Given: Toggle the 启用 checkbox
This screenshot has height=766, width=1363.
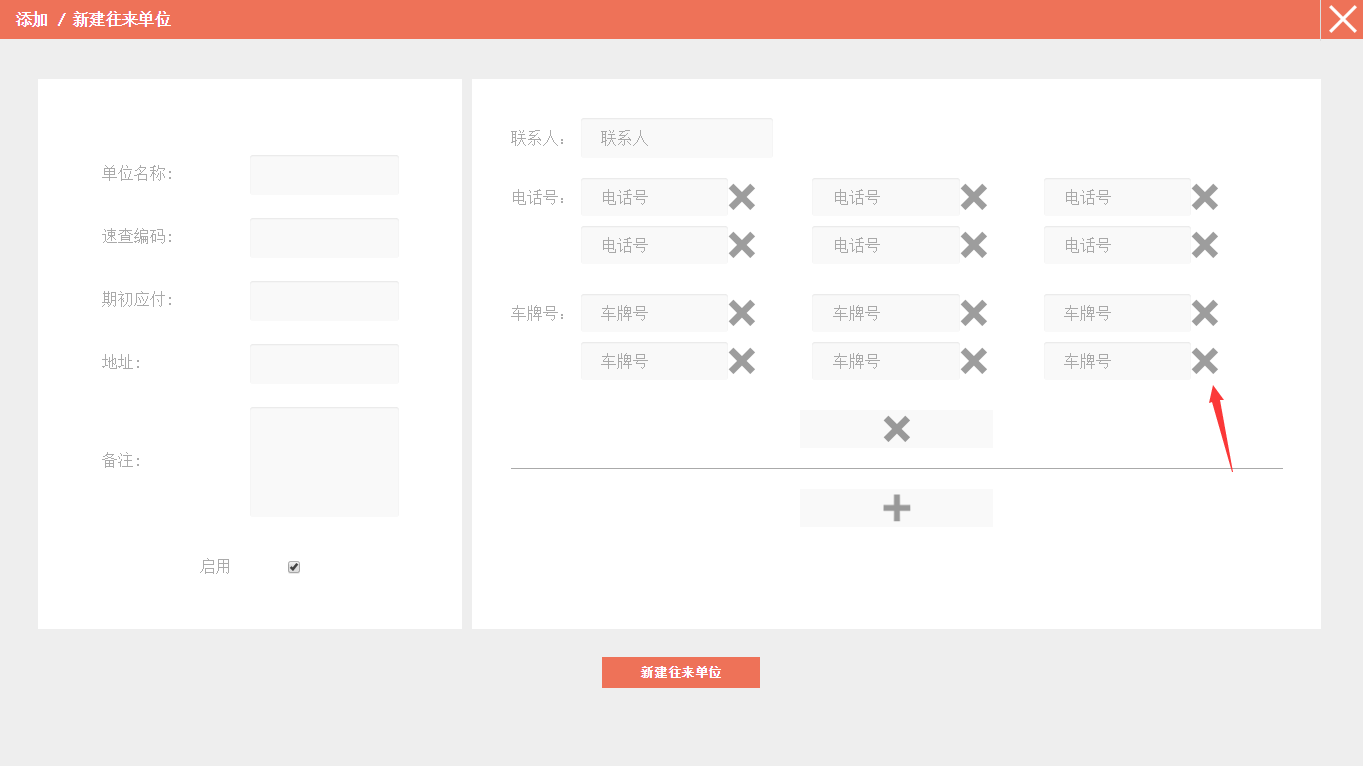Looking at the screenshot, I should (294, 567).
